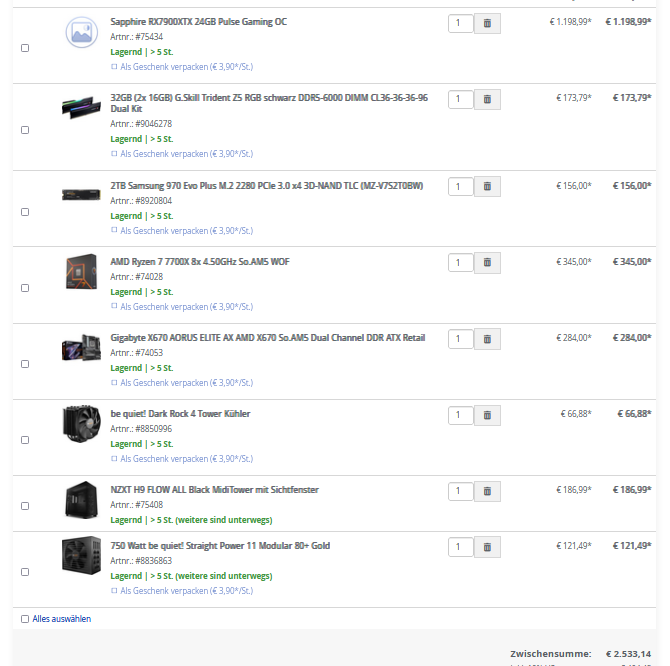Click be quiet! Dark Rock 4 cooler thumbnail

(81, 423)
